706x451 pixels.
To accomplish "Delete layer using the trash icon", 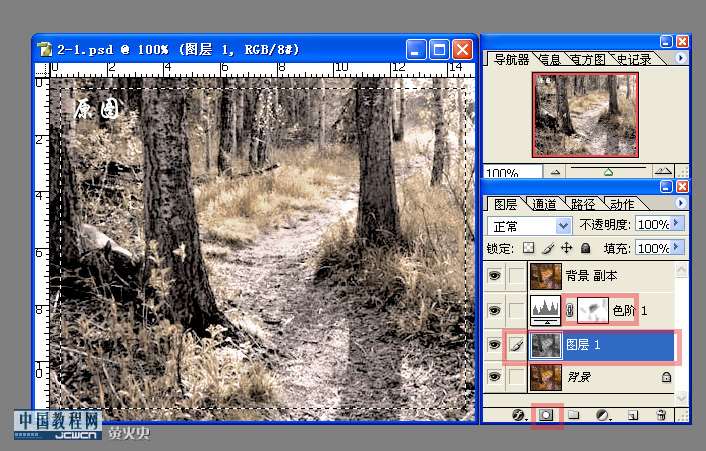I will click(x=661, y=415).
